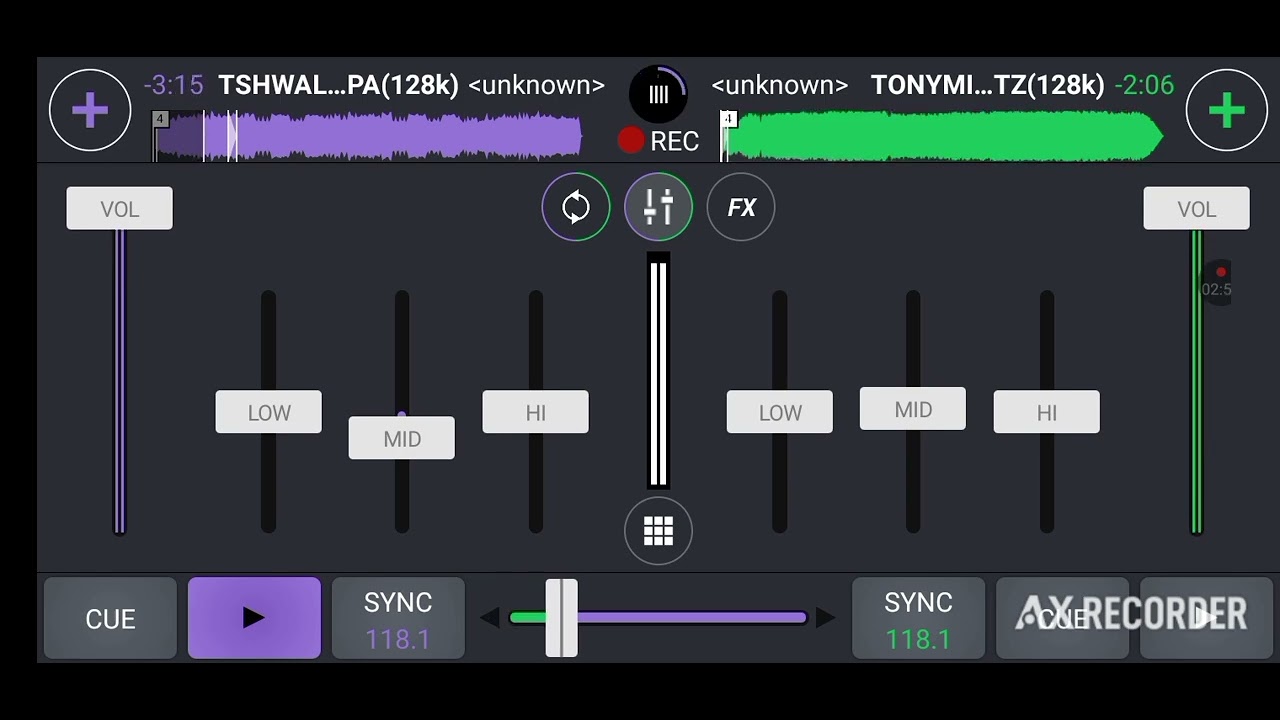This screenshot has height=720, width=1280.
Task: Click the cue marker 4 on right waveform
Action: (x=729, y=119)
